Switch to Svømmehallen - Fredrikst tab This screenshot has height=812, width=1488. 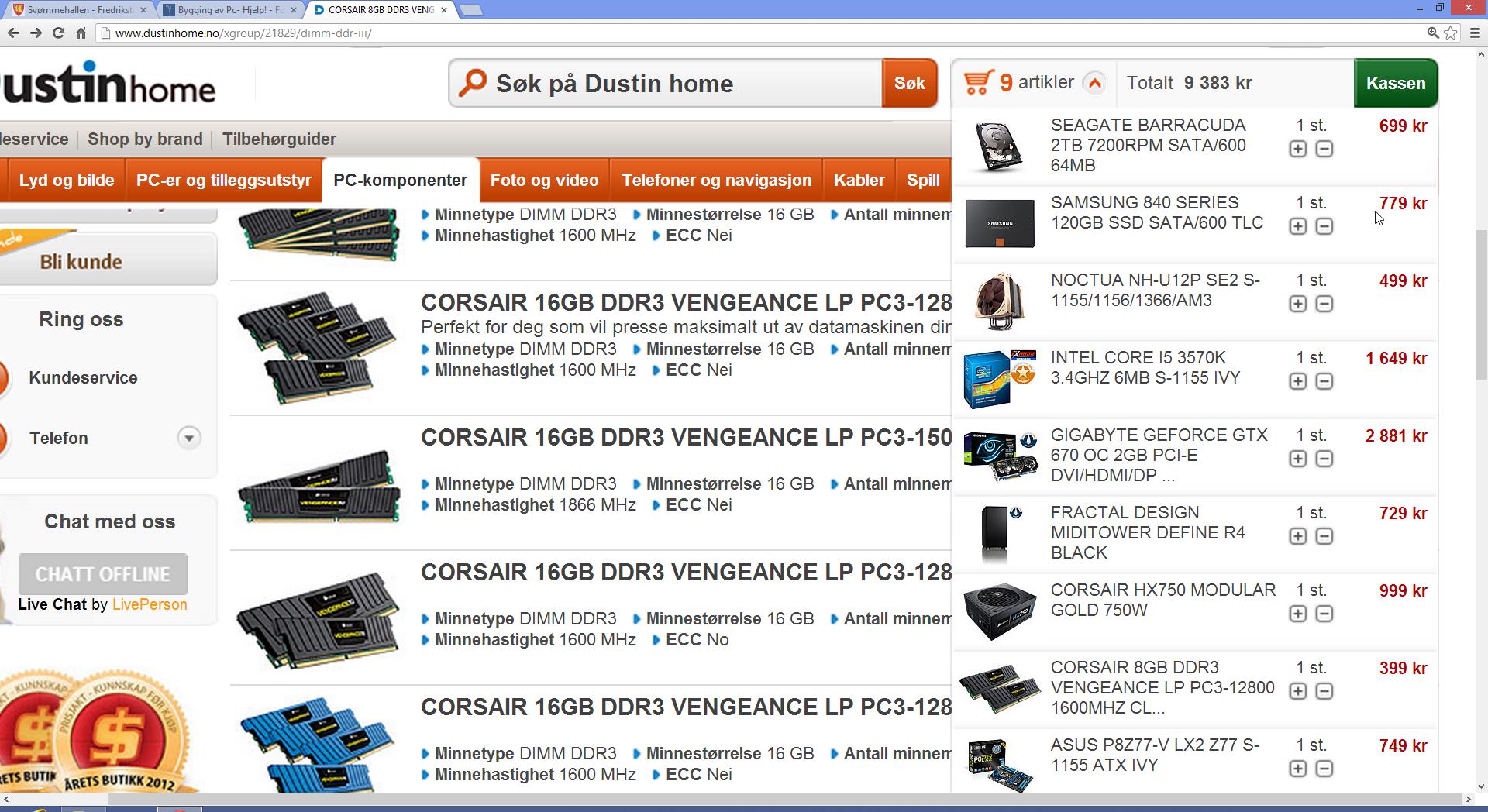[79, 10]
